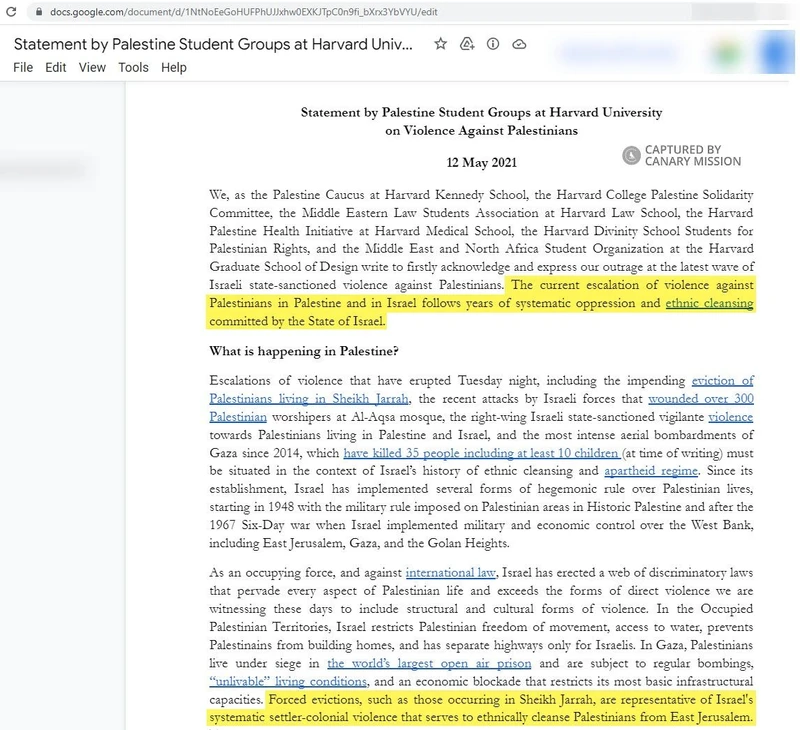
Task: Open the Help menu
Action: click(173, 68)
